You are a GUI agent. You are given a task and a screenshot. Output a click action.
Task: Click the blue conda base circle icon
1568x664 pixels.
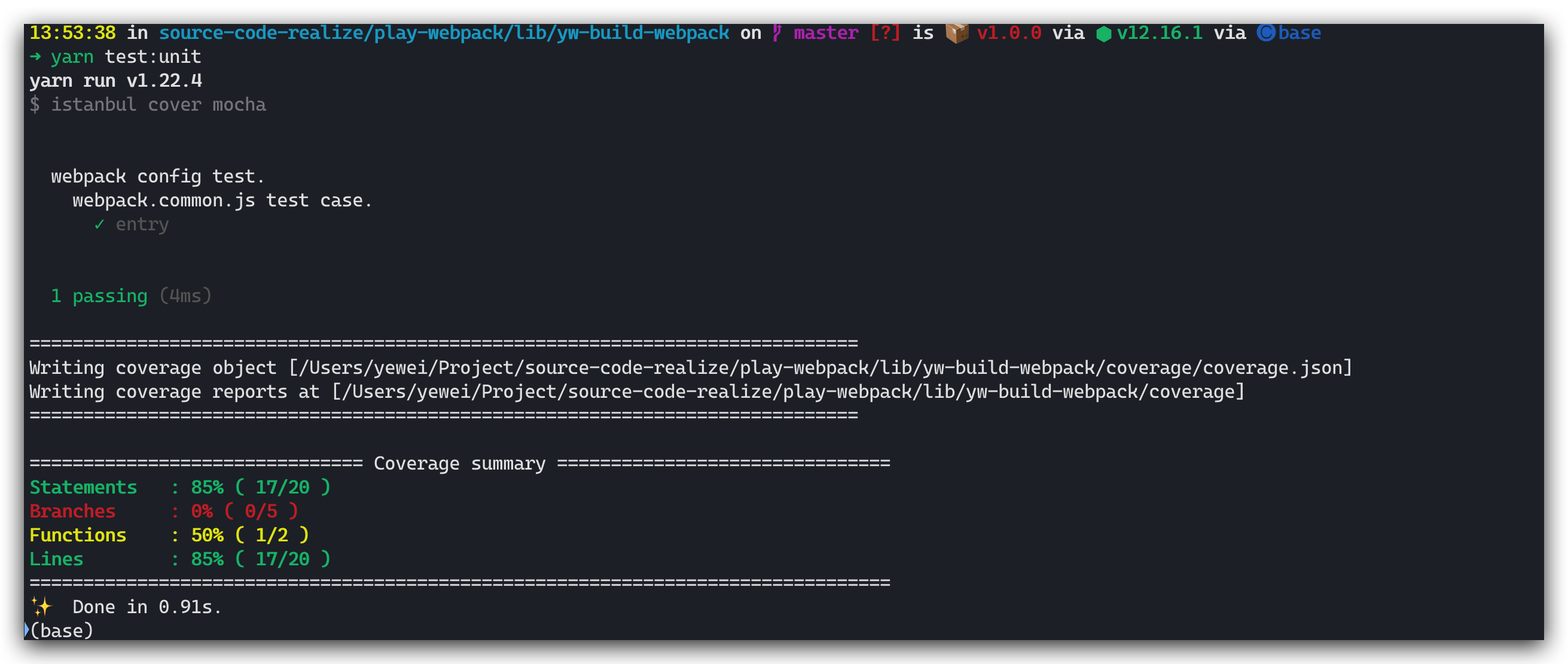pos(1265,33)
